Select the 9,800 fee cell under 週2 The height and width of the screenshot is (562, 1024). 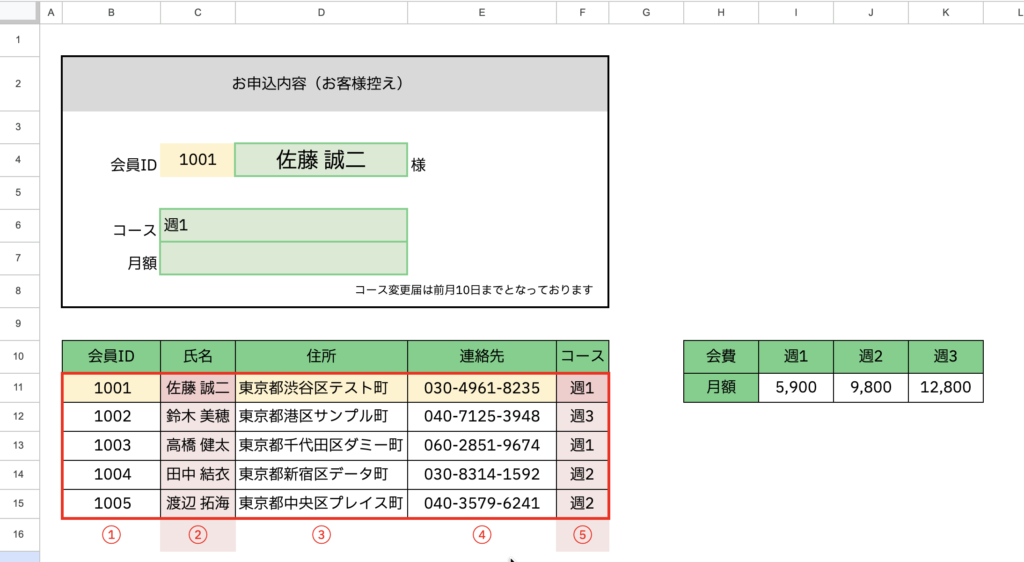pyautogui.click(x=871, y=387)
